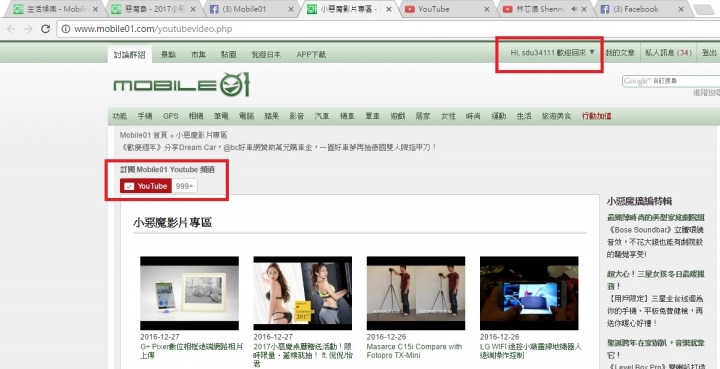720x369 pixels.
Task: Click the Mobile01 logo
Action: tap(181, 84)
